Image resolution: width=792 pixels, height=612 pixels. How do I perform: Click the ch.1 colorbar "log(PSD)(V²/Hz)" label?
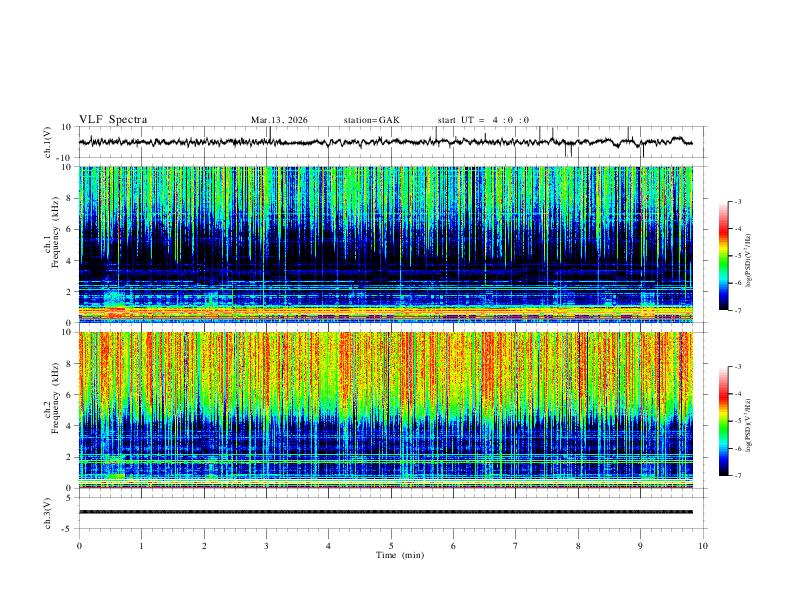pyautogui.click(x=749, y=261)
